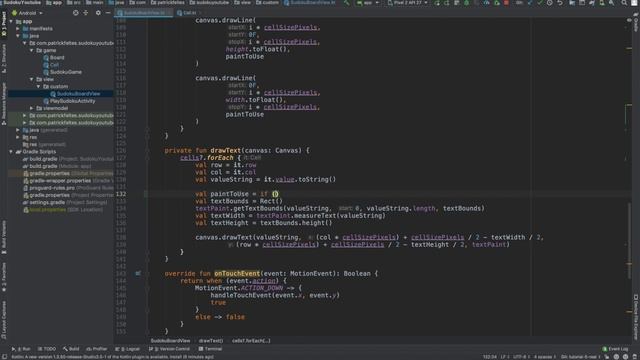This screenshot has height=360, width=640.
Task: Expand the res folder
Action: [18, 137]
